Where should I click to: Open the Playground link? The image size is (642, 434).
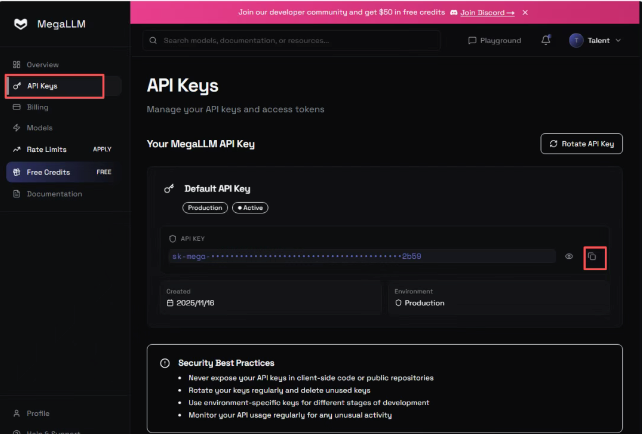pos(495,41)
